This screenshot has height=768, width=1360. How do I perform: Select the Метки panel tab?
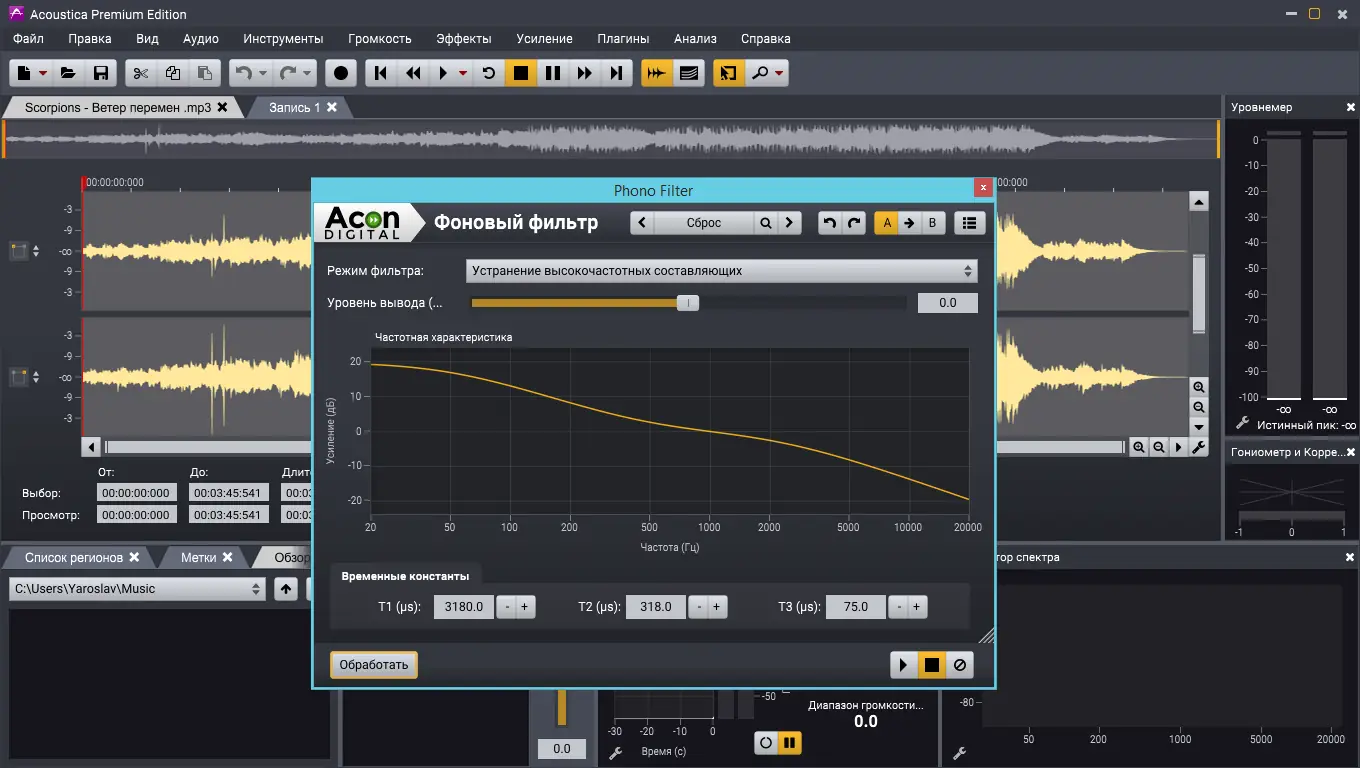click(199, 557)
